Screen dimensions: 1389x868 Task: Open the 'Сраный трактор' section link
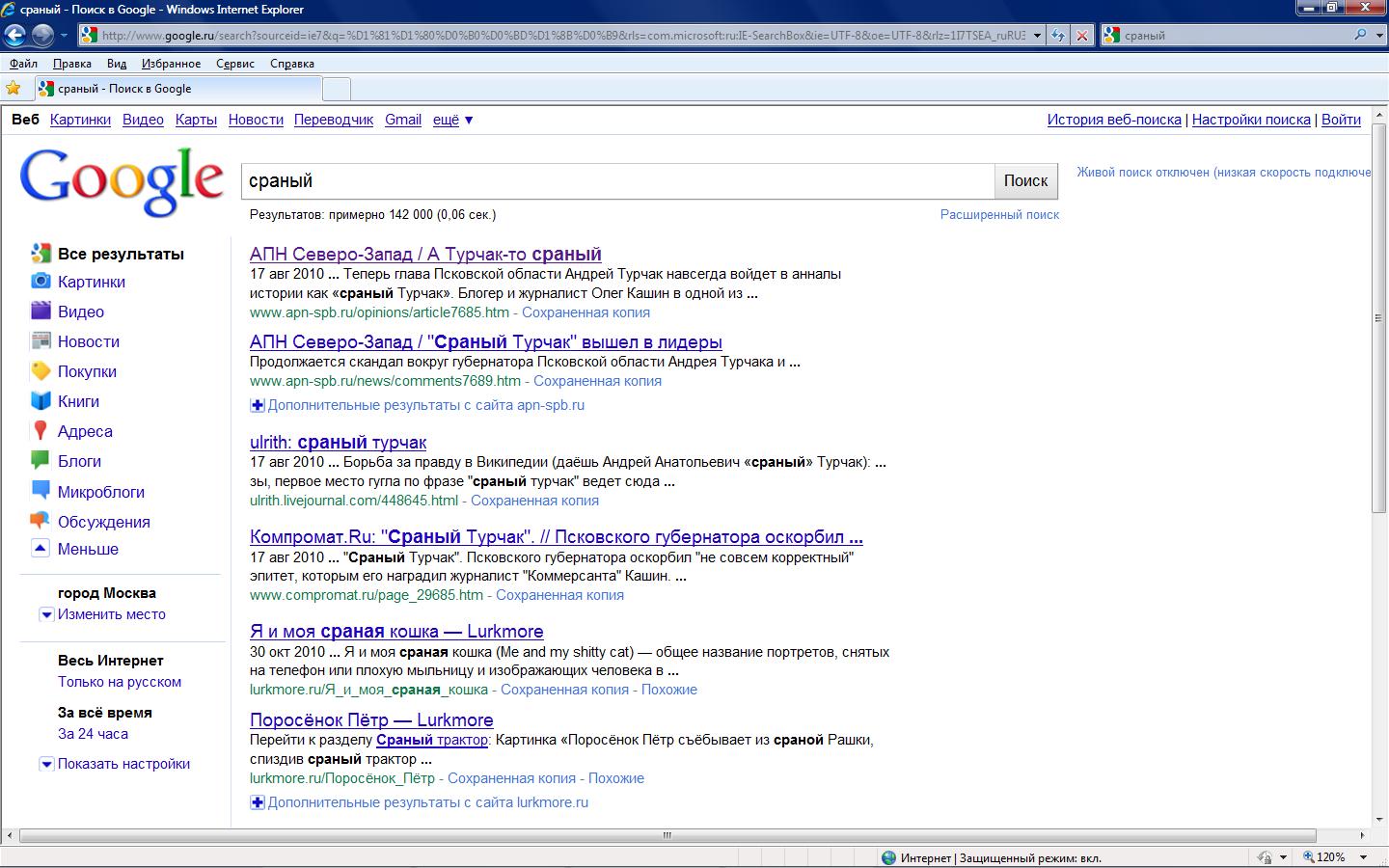point(432,740)
